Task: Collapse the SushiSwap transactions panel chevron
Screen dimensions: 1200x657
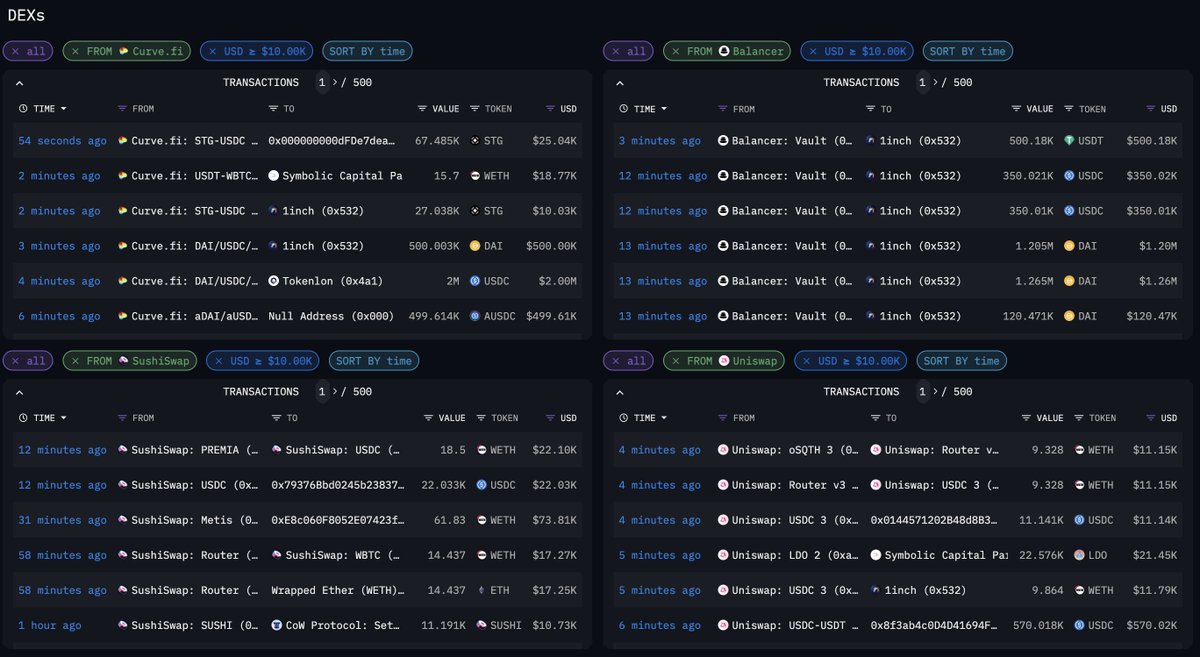Action: 19,392
